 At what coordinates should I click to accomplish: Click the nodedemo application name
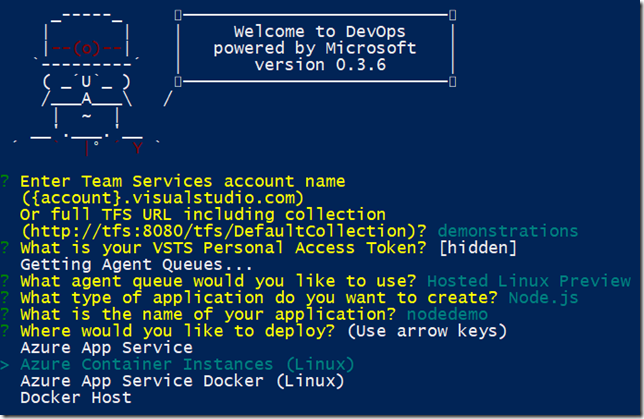pyautogui.click(x=447, y=315)
